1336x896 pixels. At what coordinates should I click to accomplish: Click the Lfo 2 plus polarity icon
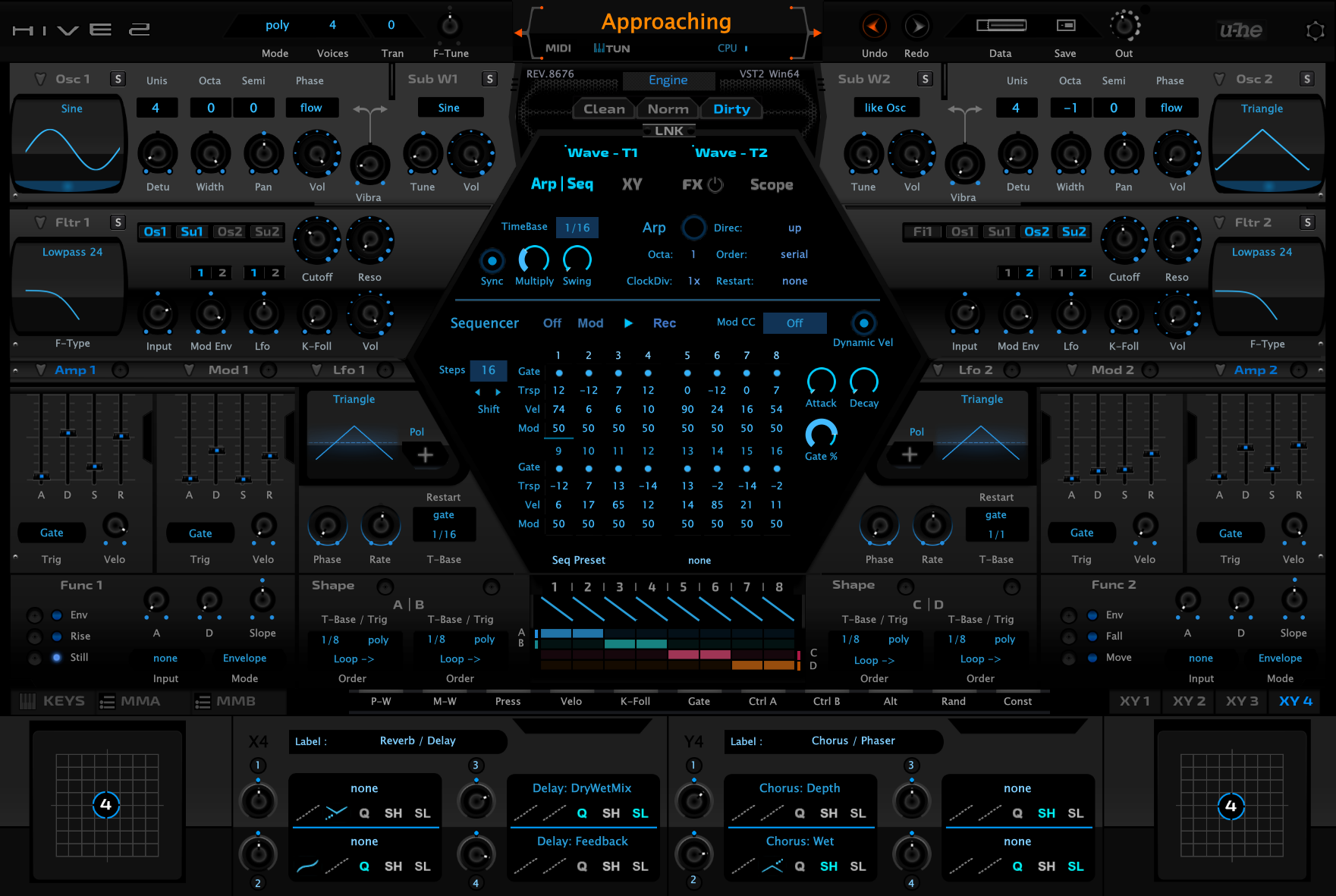point(910,455)
